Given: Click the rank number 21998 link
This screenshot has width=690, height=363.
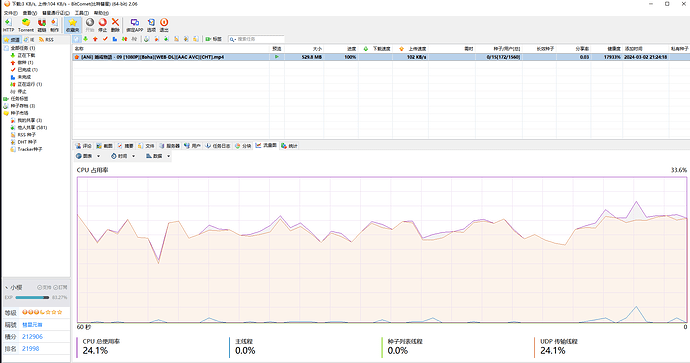Looking at the screenshot, I should coord(30,348).
